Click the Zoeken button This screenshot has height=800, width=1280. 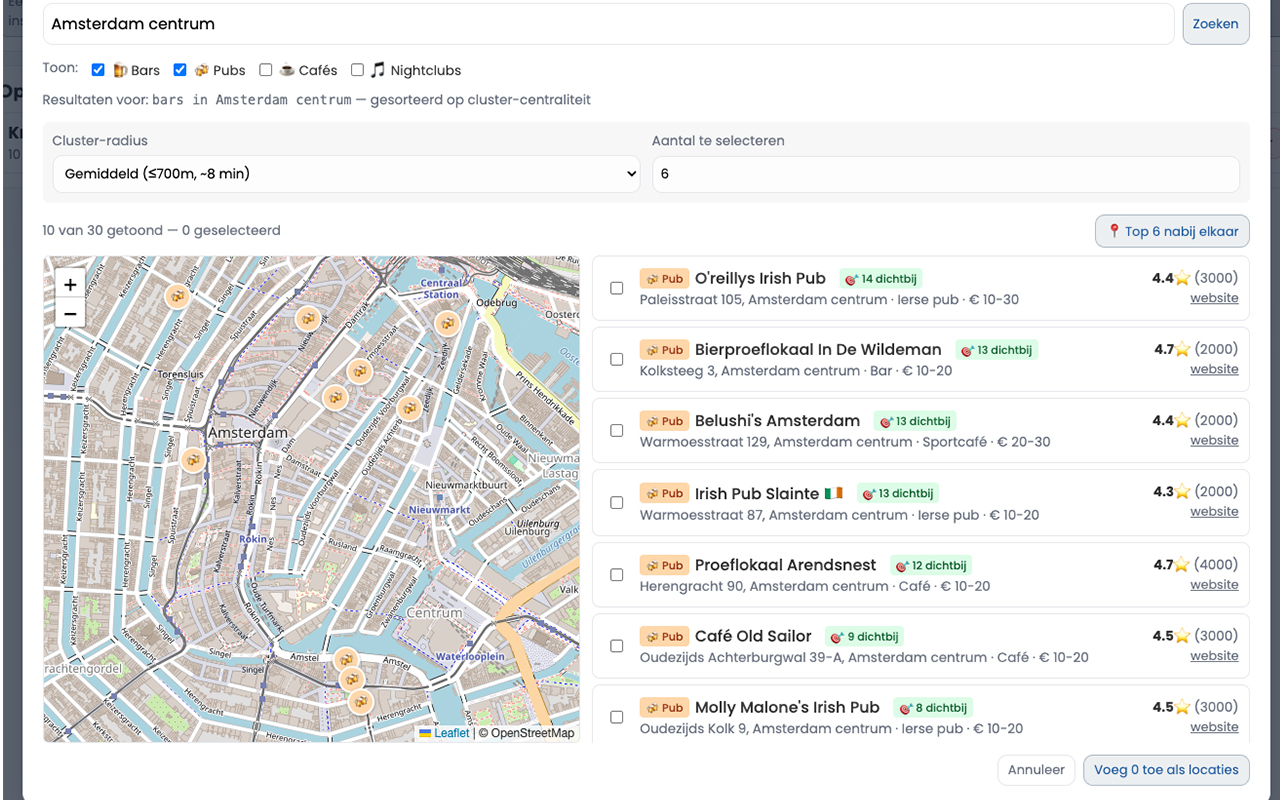(1215, 24)
